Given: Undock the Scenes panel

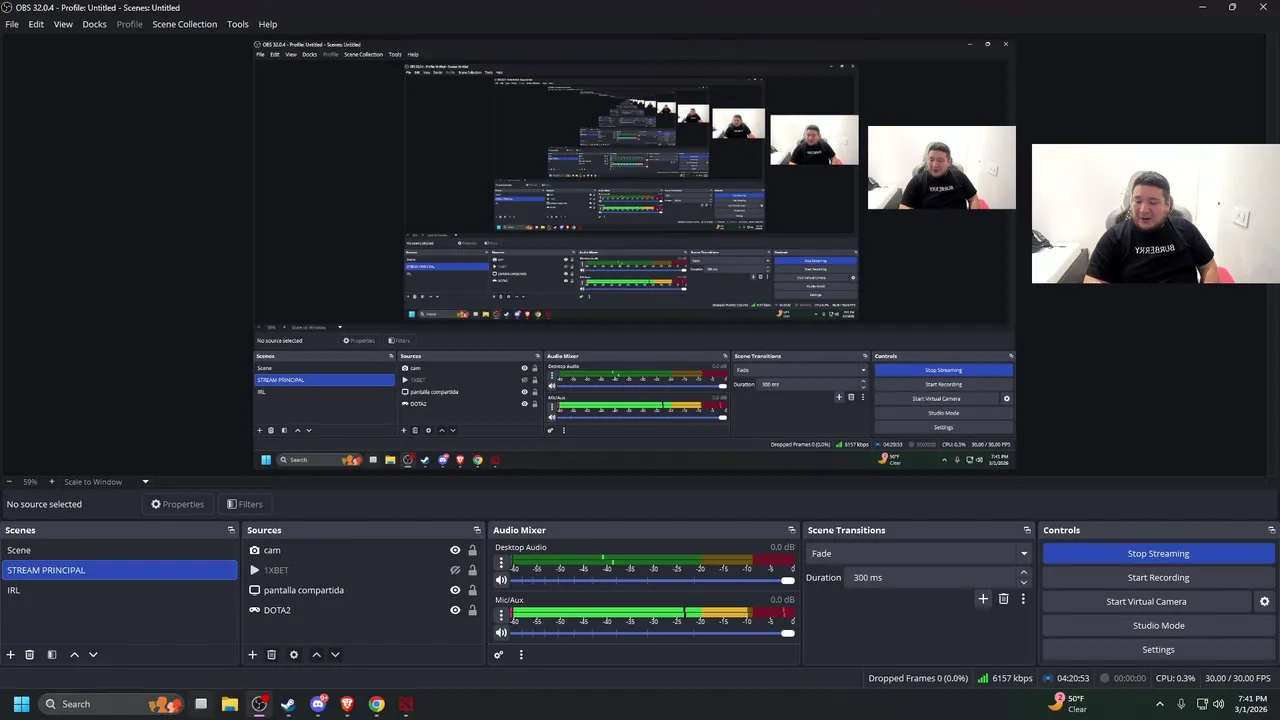Looking at the screenshot, I should coord(231,530).
